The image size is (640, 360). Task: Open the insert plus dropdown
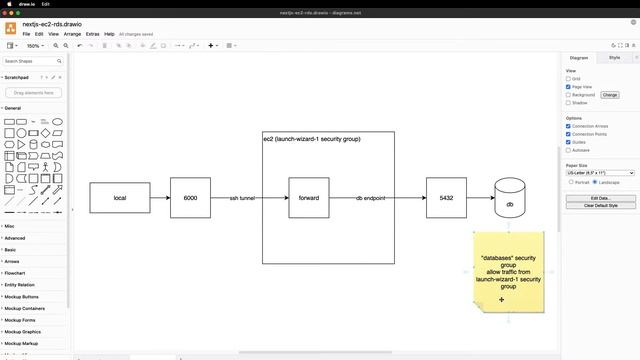click(x=213, y=46)
